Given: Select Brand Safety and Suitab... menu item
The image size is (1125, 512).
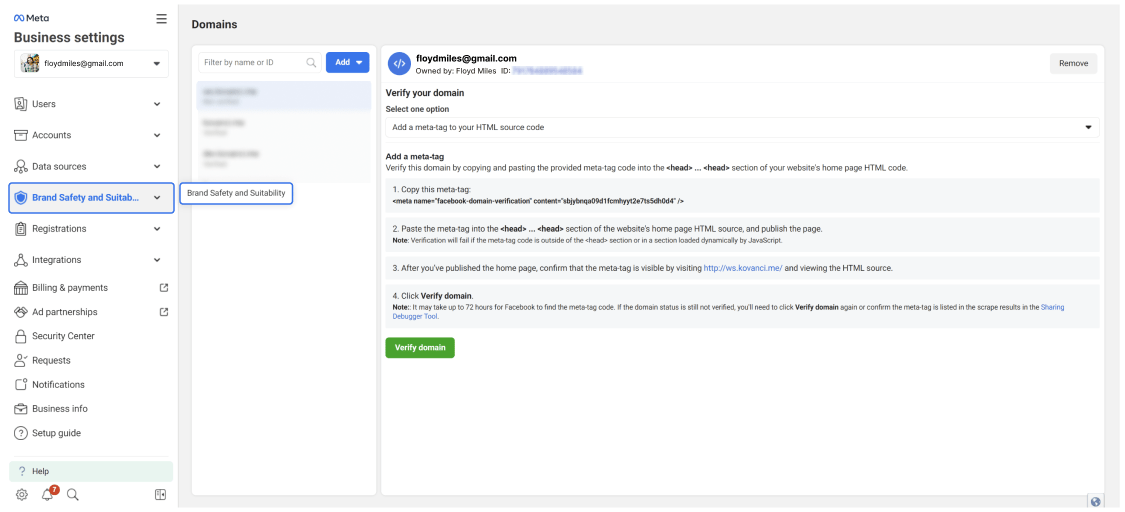Looking at the screenshot, I should click(x=91, y=198).
